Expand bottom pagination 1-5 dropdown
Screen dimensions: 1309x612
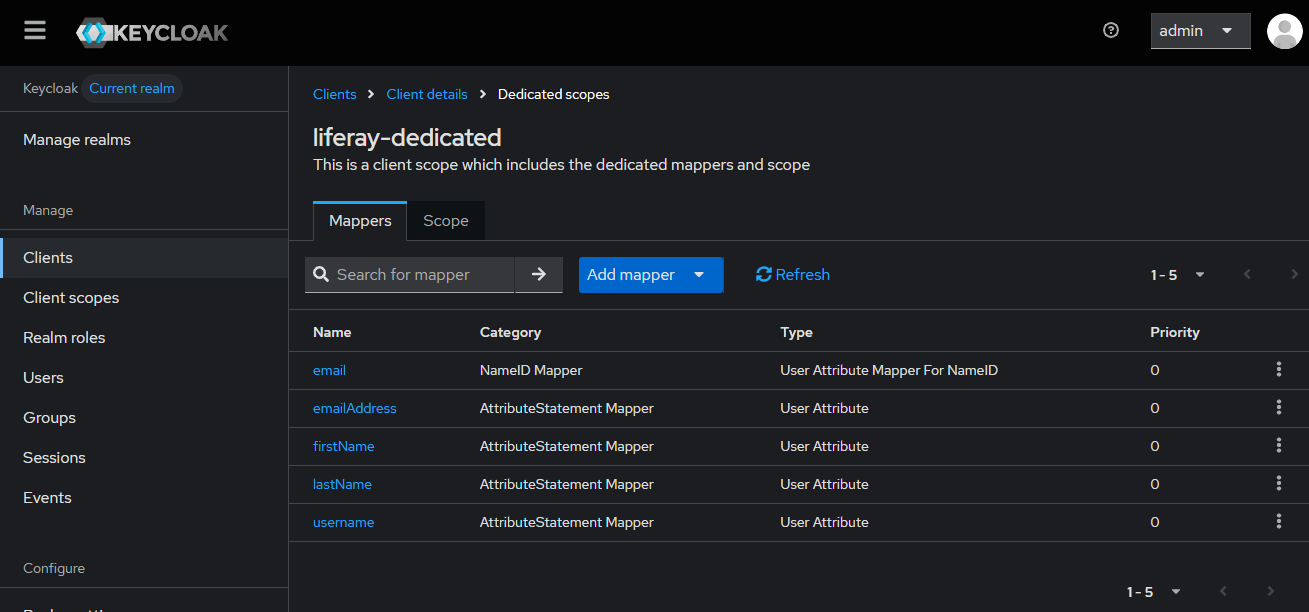coord(1154,592)
